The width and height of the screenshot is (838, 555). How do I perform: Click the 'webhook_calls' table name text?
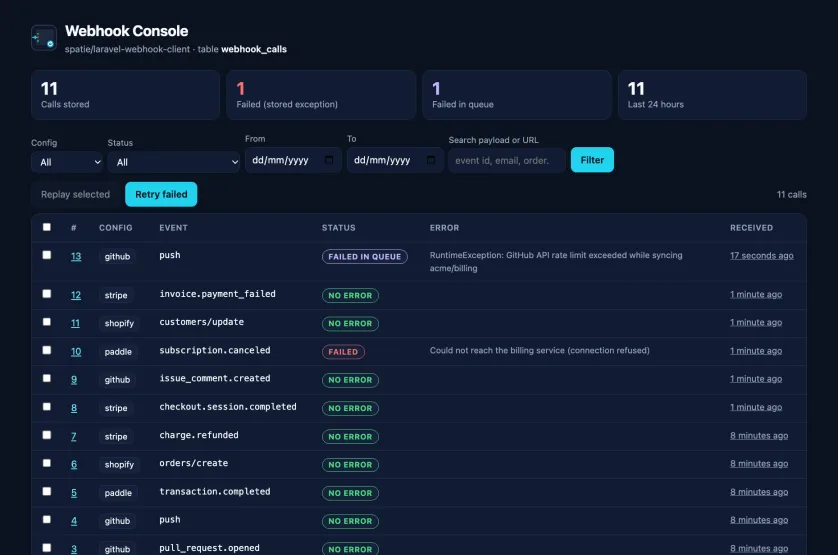click(254, 49)
